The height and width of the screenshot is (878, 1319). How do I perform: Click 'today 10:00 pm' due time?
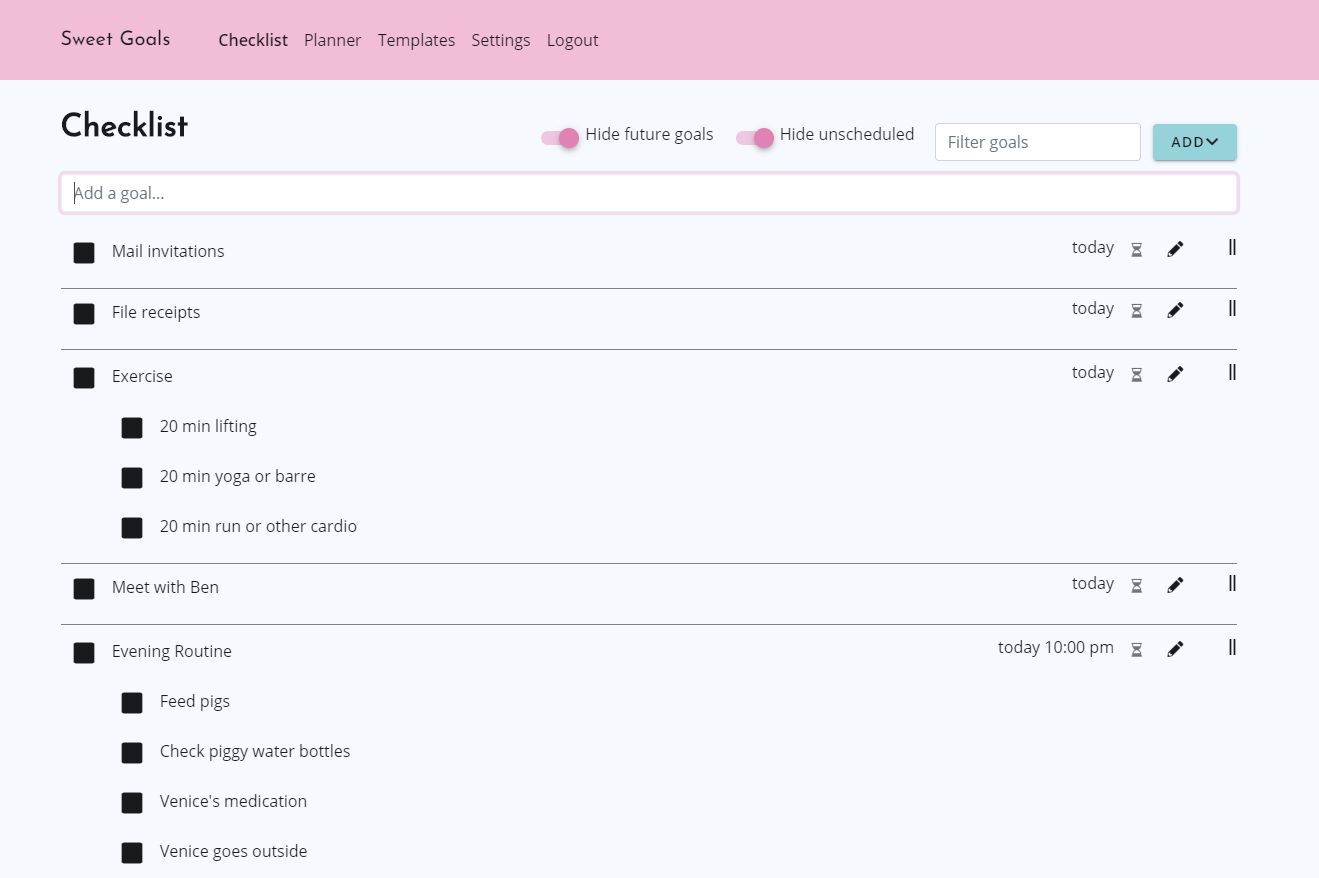click(1056, 647)
